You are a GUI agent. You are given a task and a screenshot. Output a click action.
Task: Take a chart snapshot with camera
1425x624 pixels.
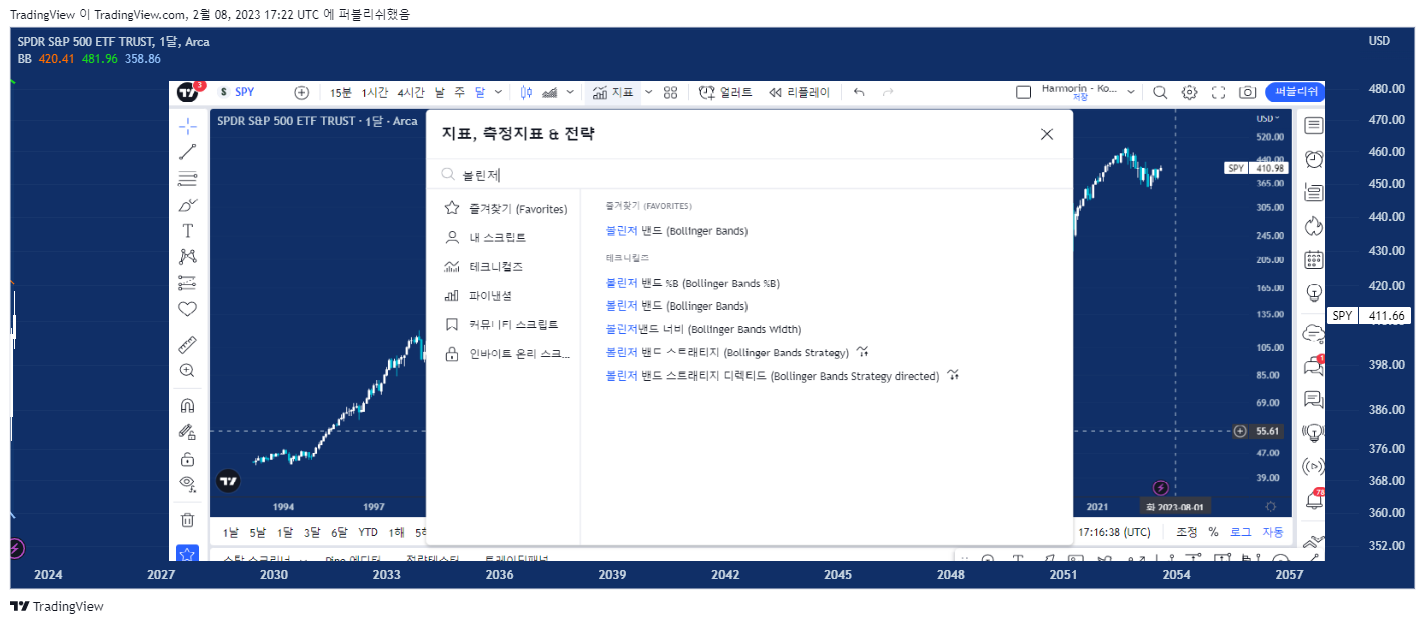[x=1247, y=92]
